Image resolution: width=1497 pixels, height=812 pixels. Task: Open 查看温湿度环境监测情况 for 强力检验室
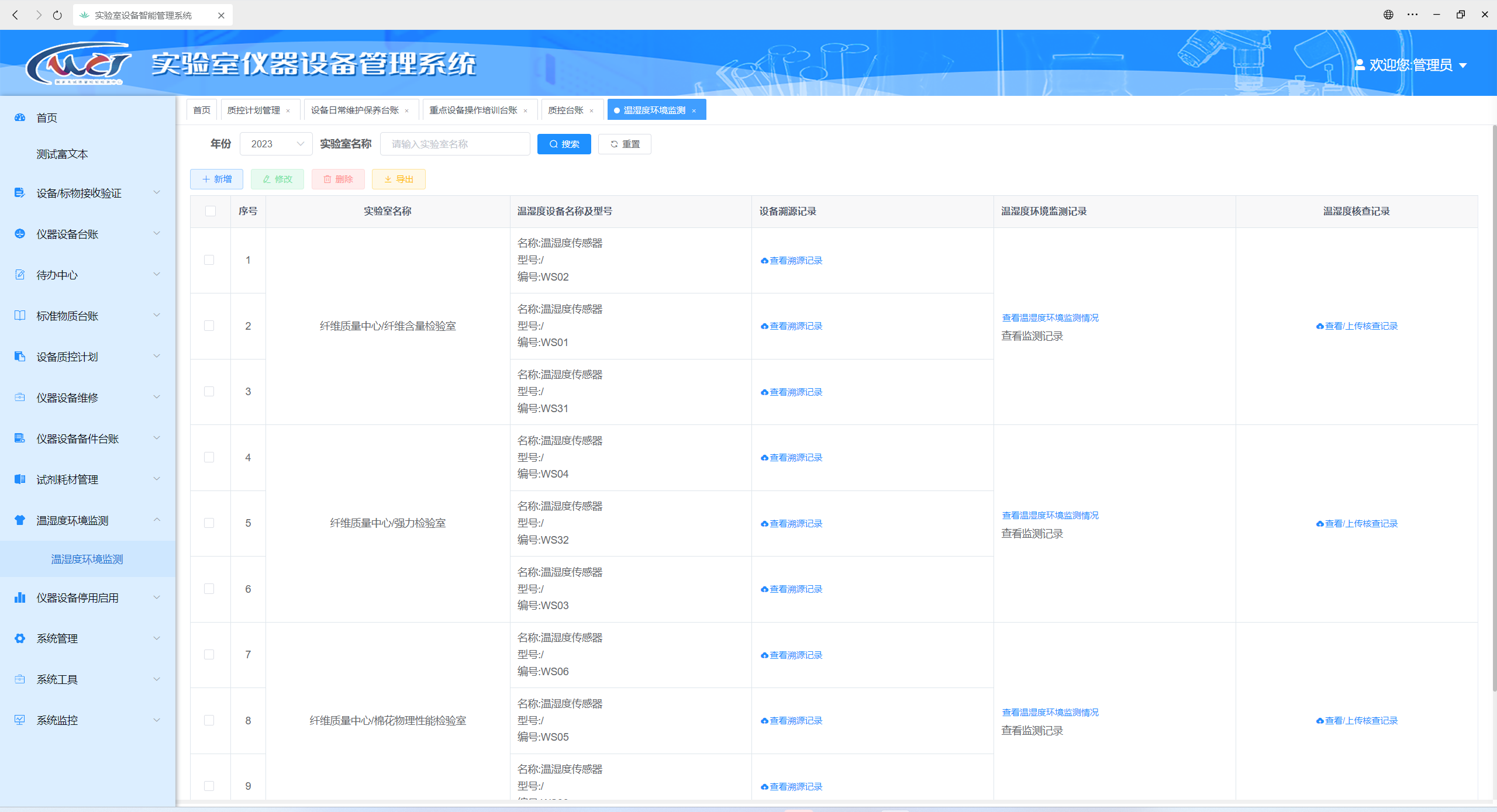pyautogui.click(x=1050, y=515)
